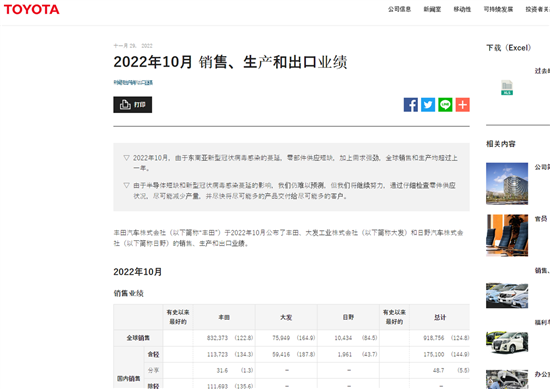Open the 移动性 menu
The image size is (550, 389).
[x=462, y=9]
